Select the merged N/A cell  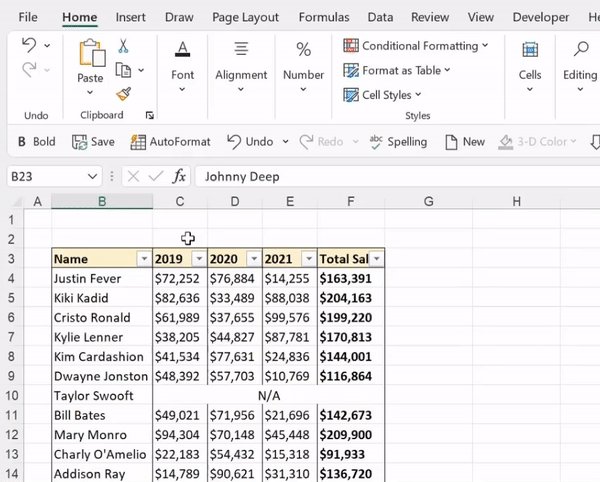(x=269, y=396)
